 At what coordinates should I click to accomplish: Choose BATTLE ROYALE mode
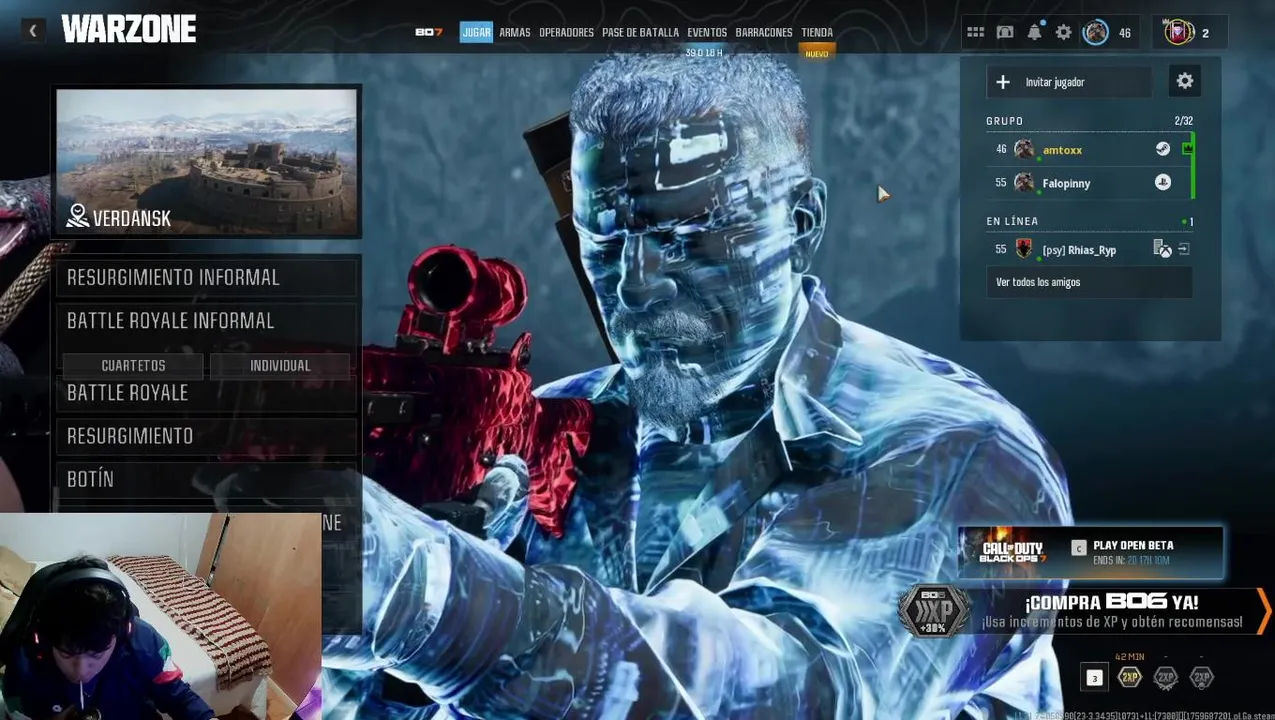(206, 393)
